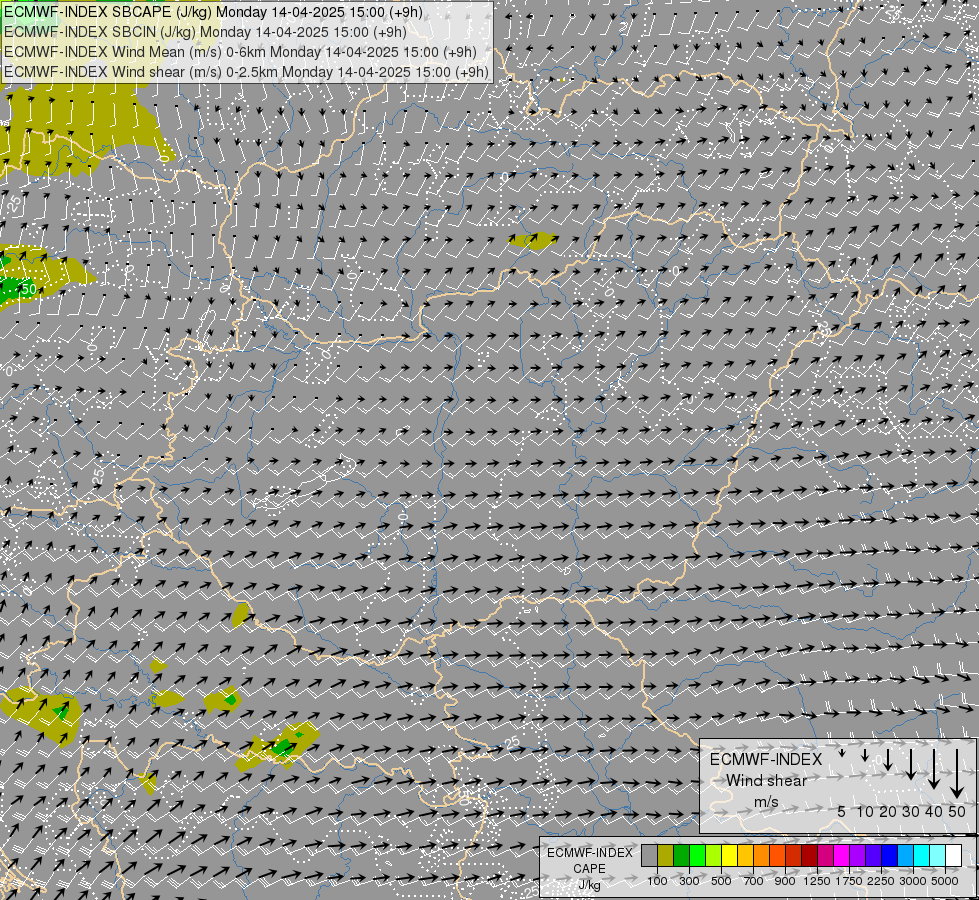Click the 30 m/s wind shear legend arrow
Screen dimensions: 979x900
click(x=911, y=764)
